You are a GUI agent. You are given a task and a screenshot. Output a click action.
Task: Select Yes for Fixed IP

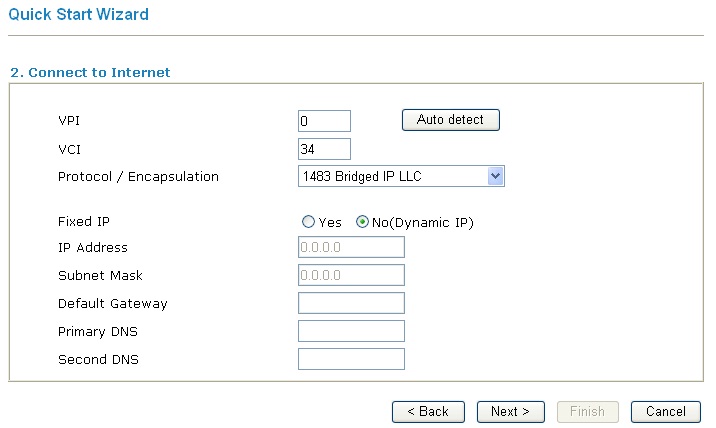click(x=309, y=223)
